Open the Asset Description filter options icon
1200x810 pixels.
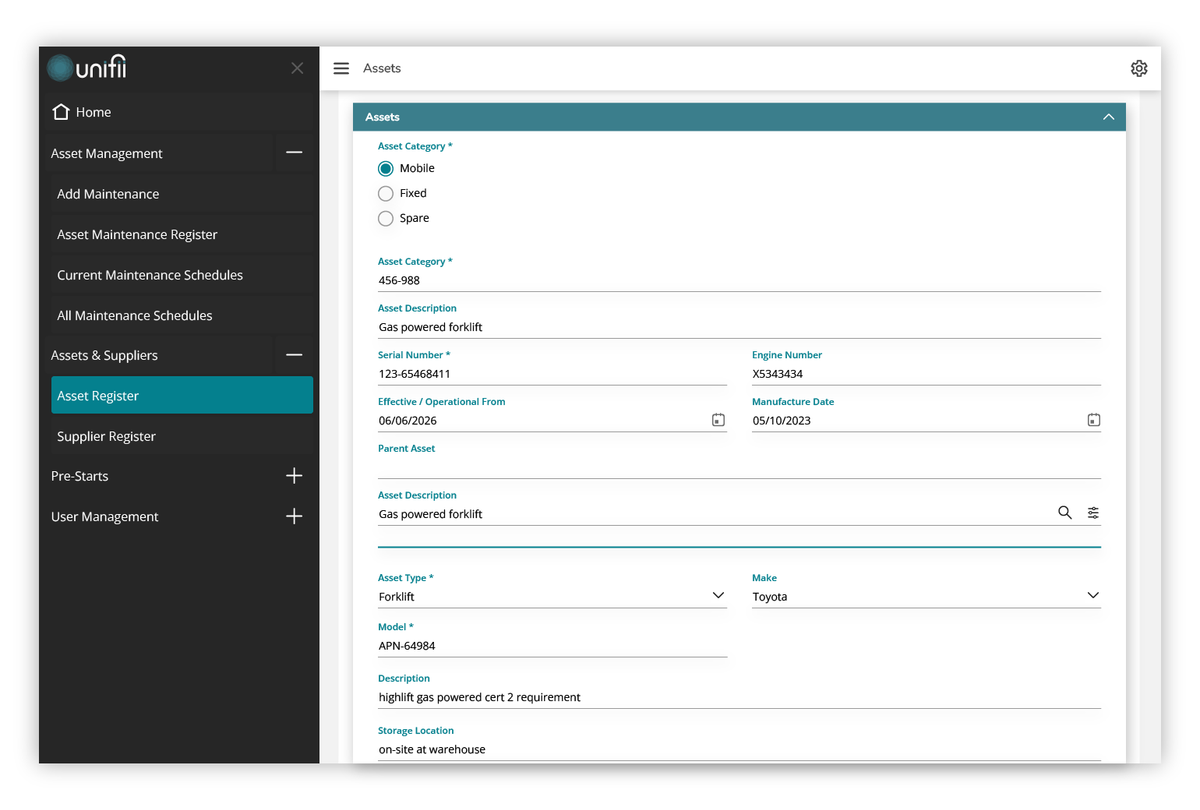[1093, 513]
